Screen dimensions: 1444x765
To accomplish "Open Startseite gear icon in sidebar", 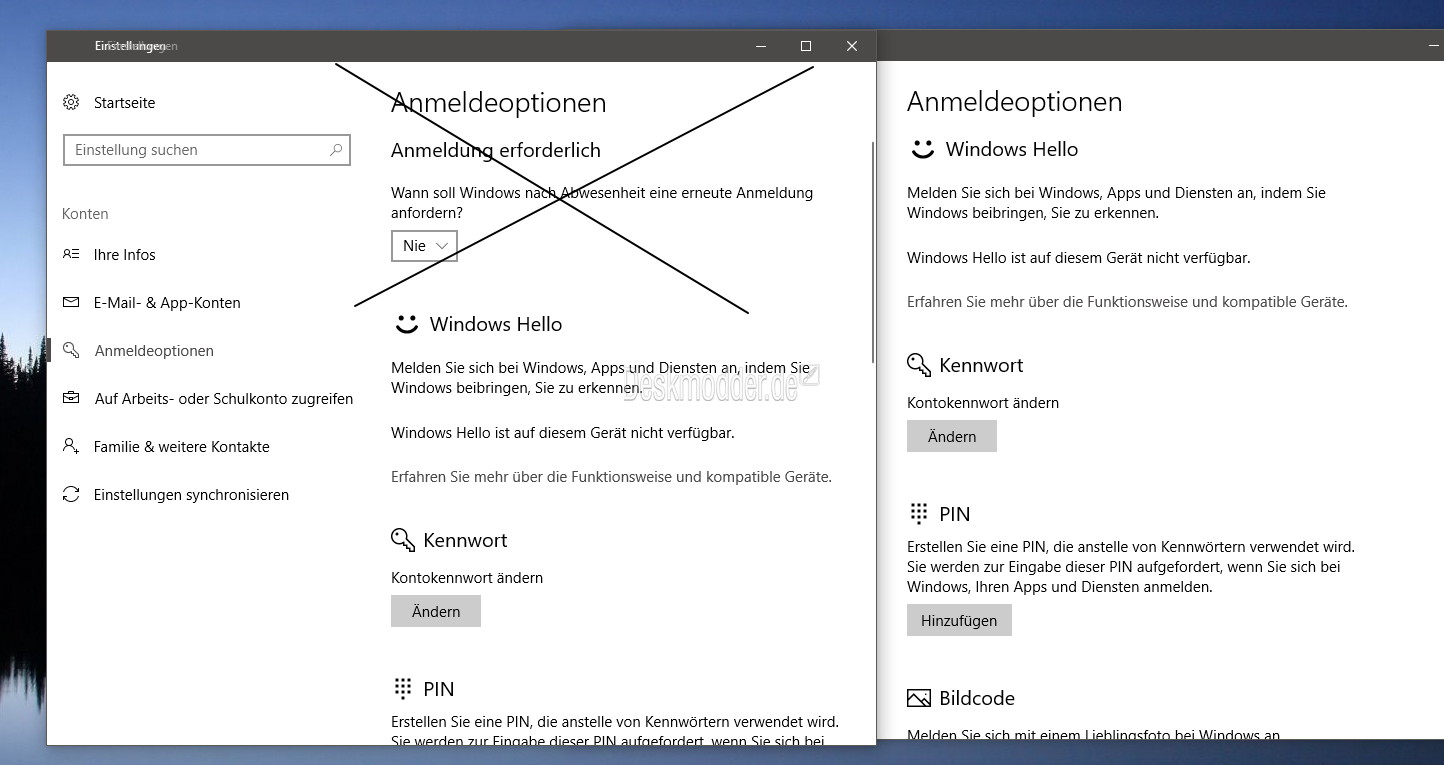I will coord(71,102).
